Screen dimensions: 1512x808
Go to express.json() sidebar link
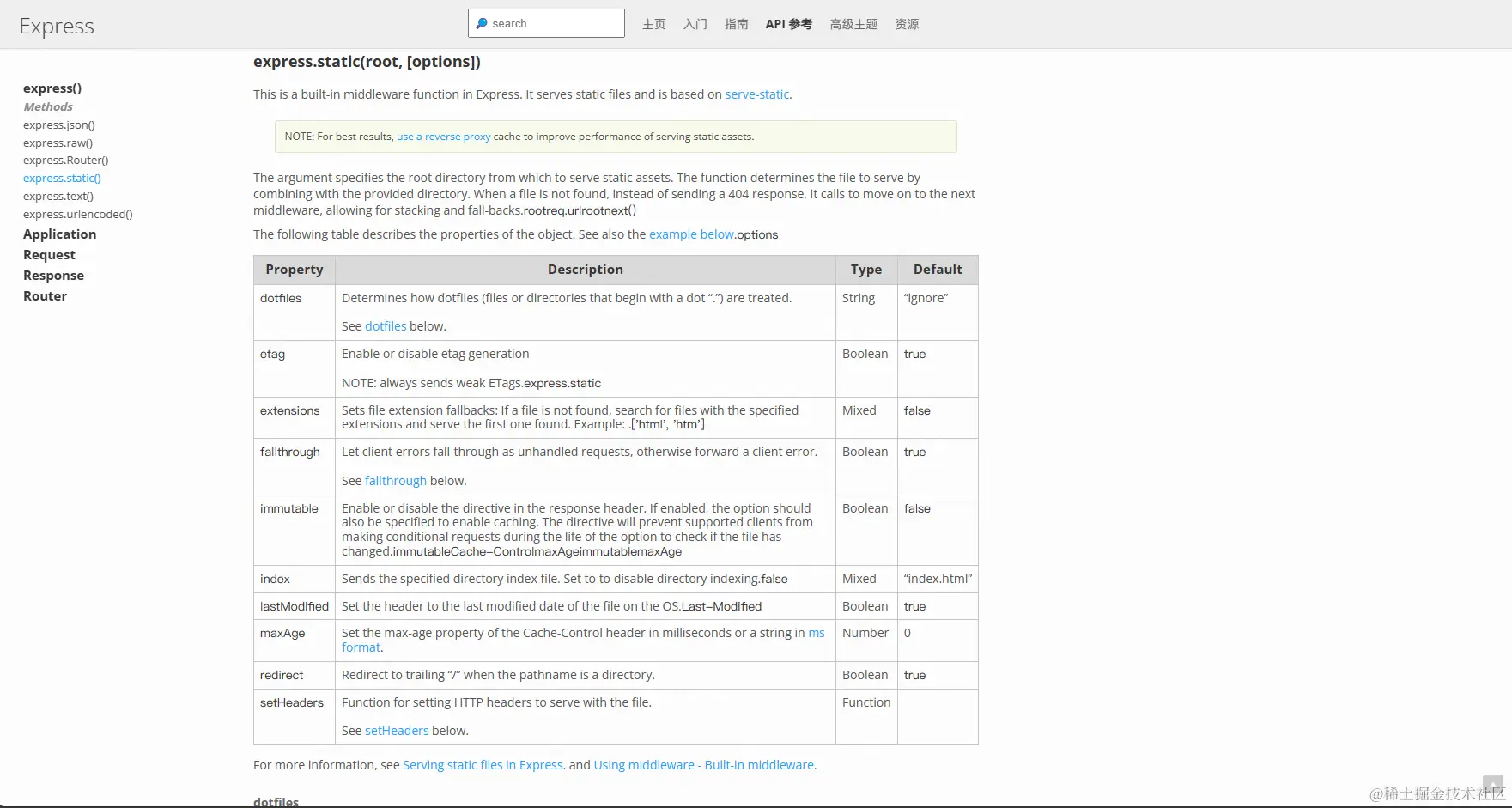pyautogui.click(x=59, y=125)
